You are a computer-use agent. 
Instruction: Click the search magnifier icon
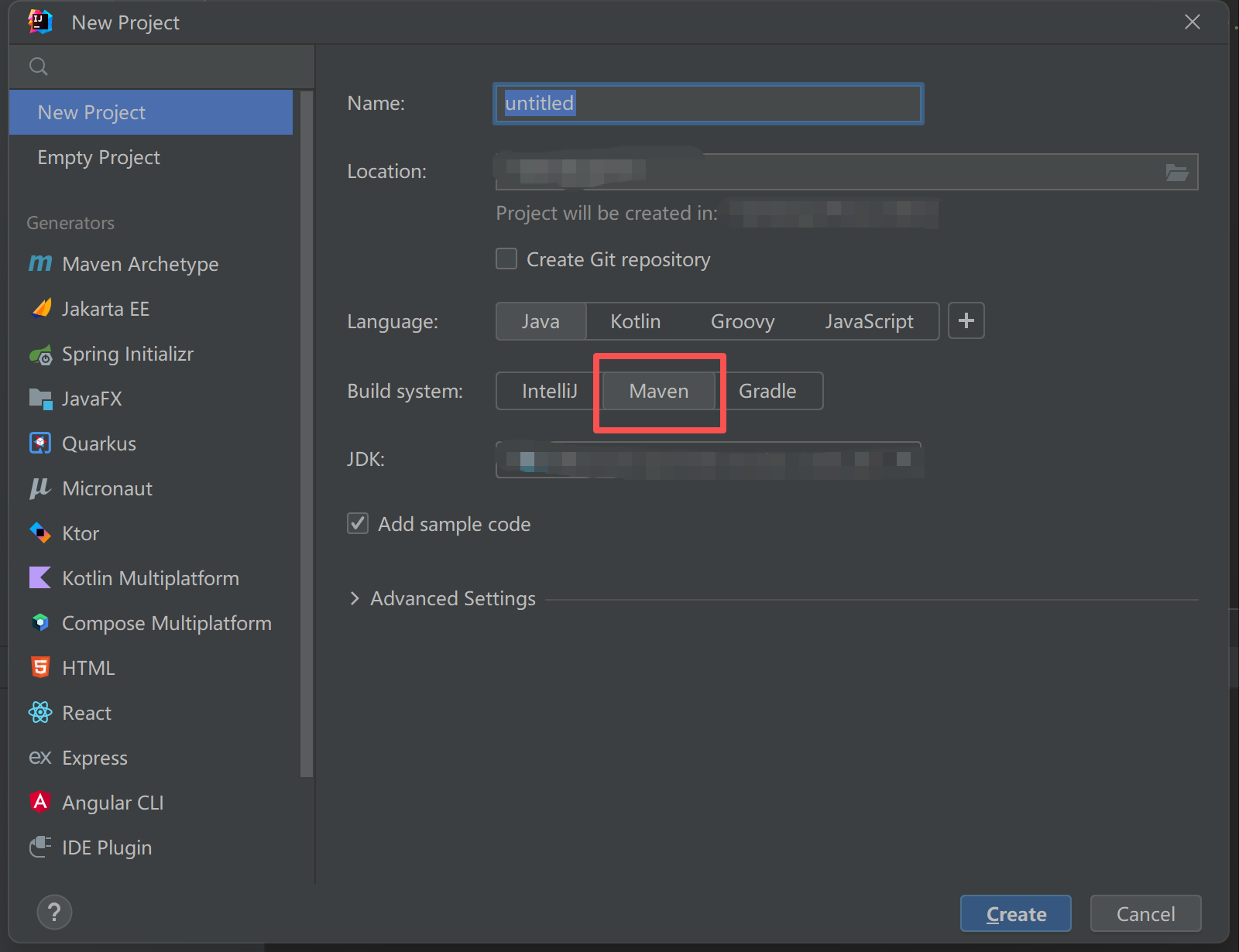(39, 67)
